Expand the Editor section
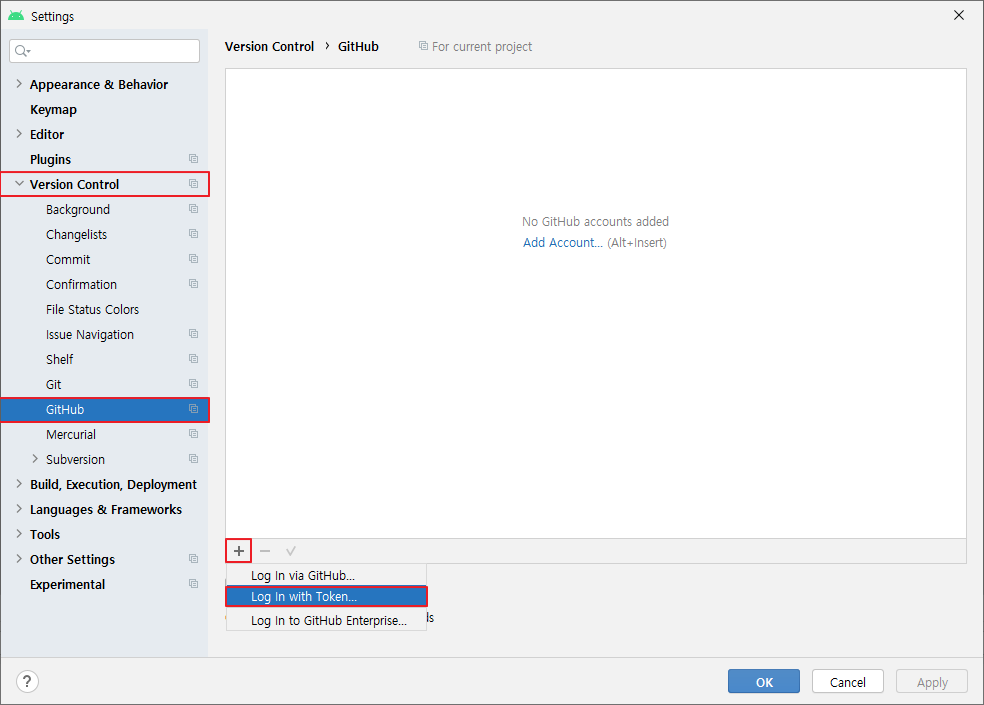The image size is (984, 705). [x=19, y=134]
